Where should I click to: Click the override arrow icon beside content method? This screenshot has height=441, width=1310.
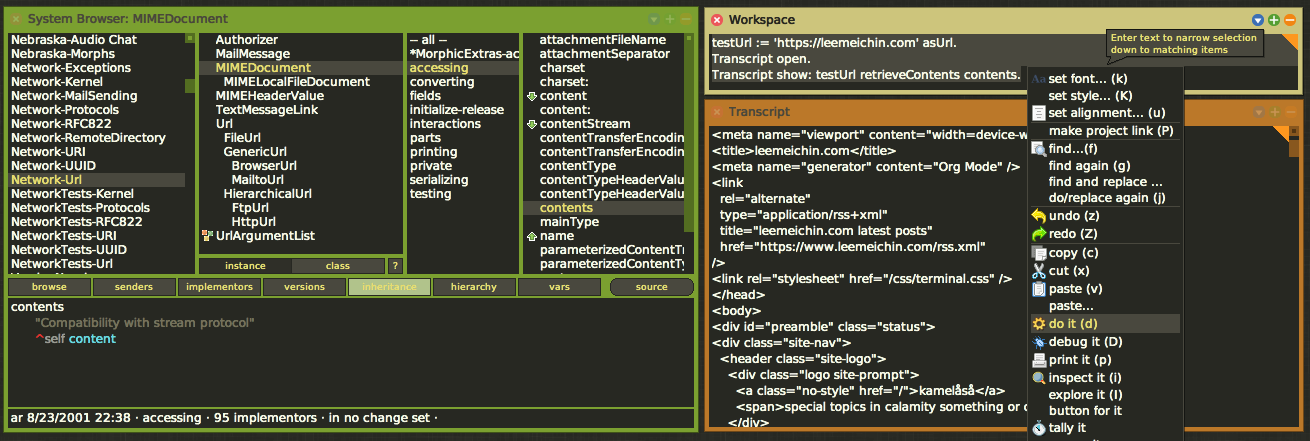530,96
